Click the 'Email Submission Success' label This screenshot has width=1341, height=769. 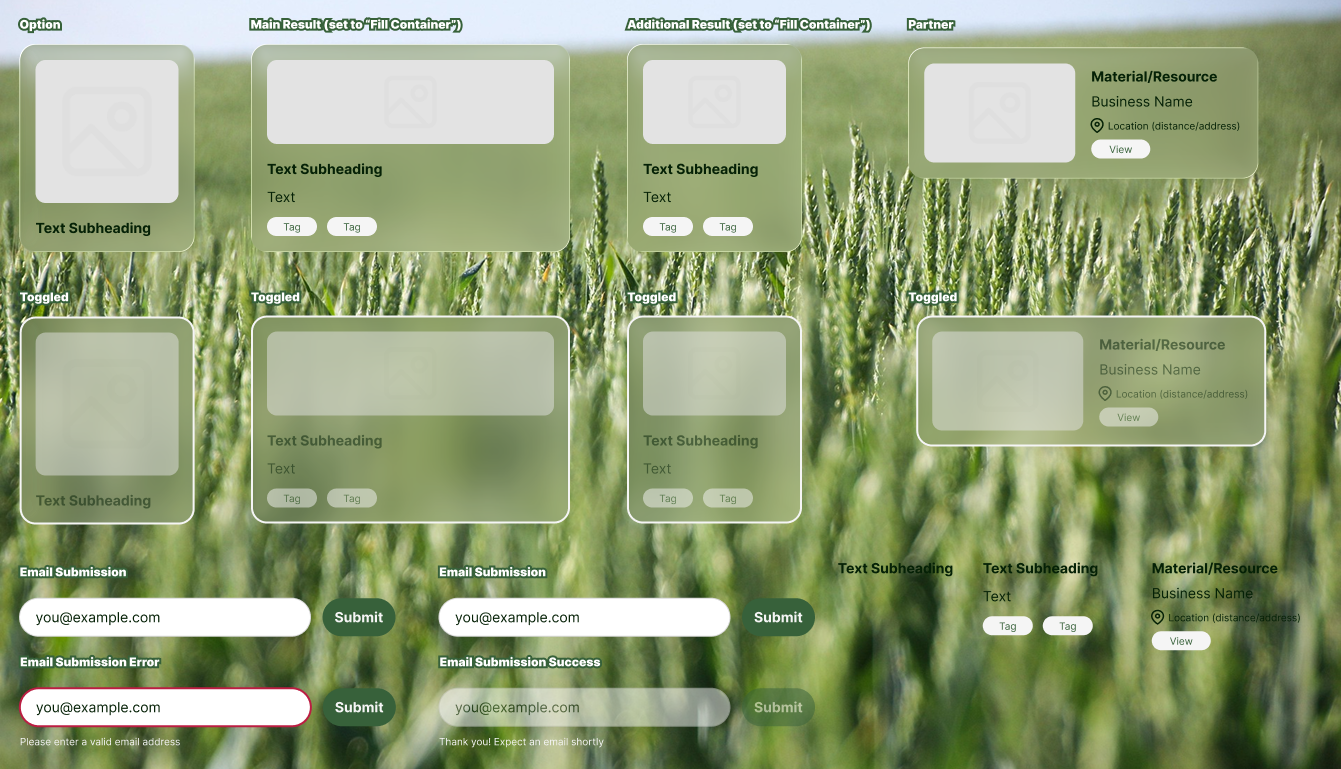(x=520, y=662)
